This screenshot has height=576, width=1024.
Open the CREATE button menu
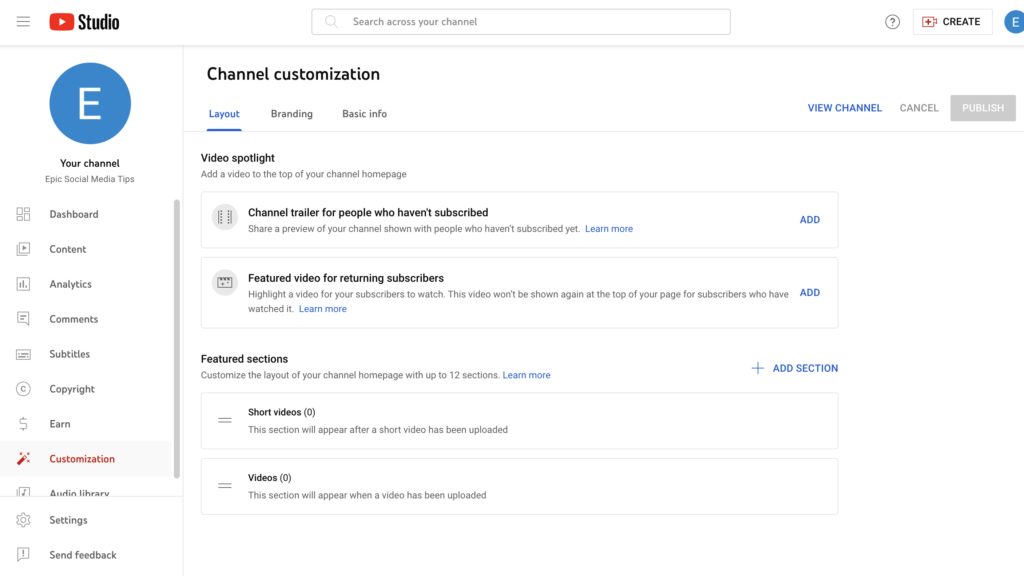point(952,22)
